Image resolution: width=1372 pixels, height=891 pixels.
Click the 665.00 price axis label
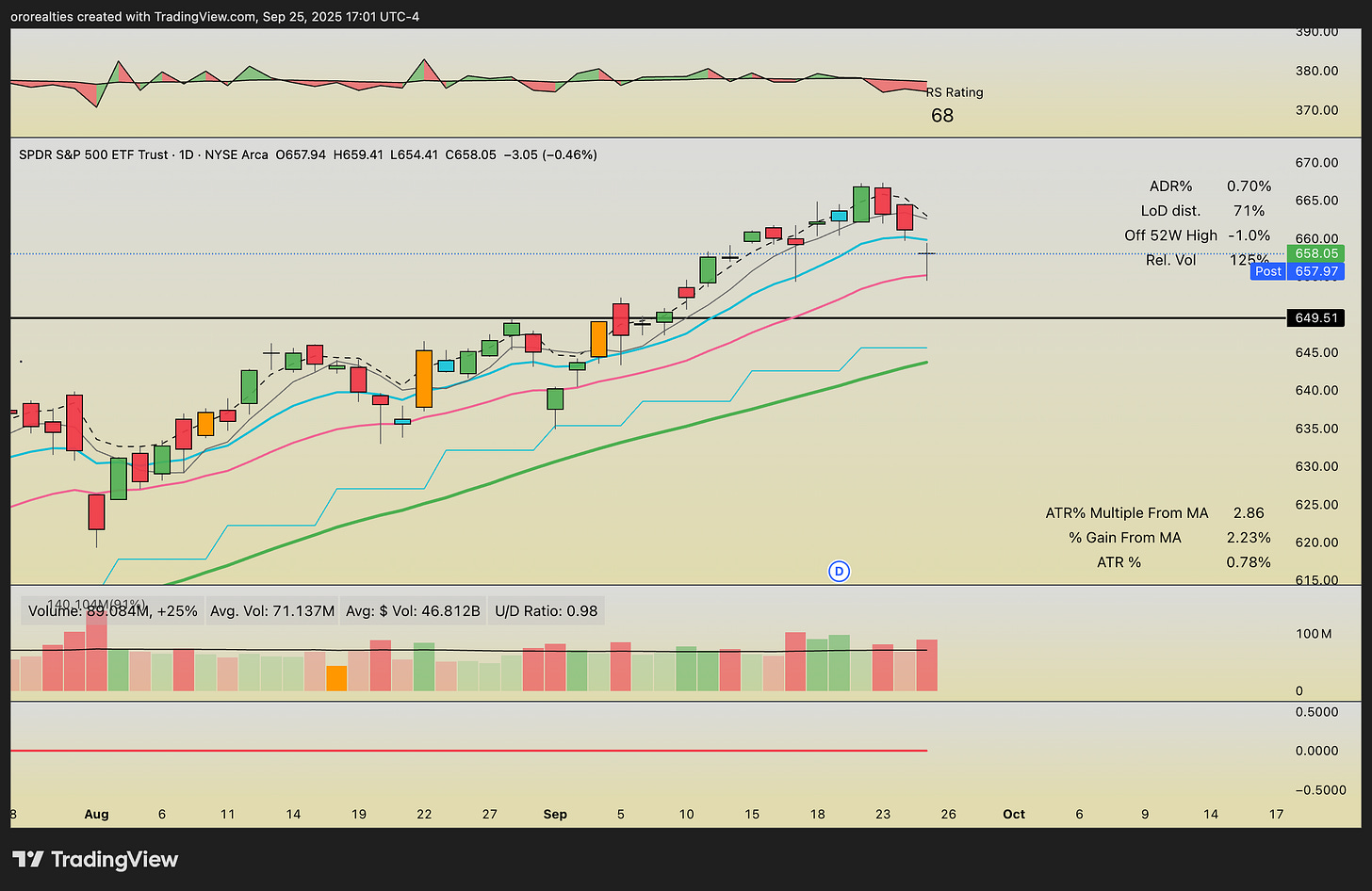pyautogui.click(x=1316, y=200)
